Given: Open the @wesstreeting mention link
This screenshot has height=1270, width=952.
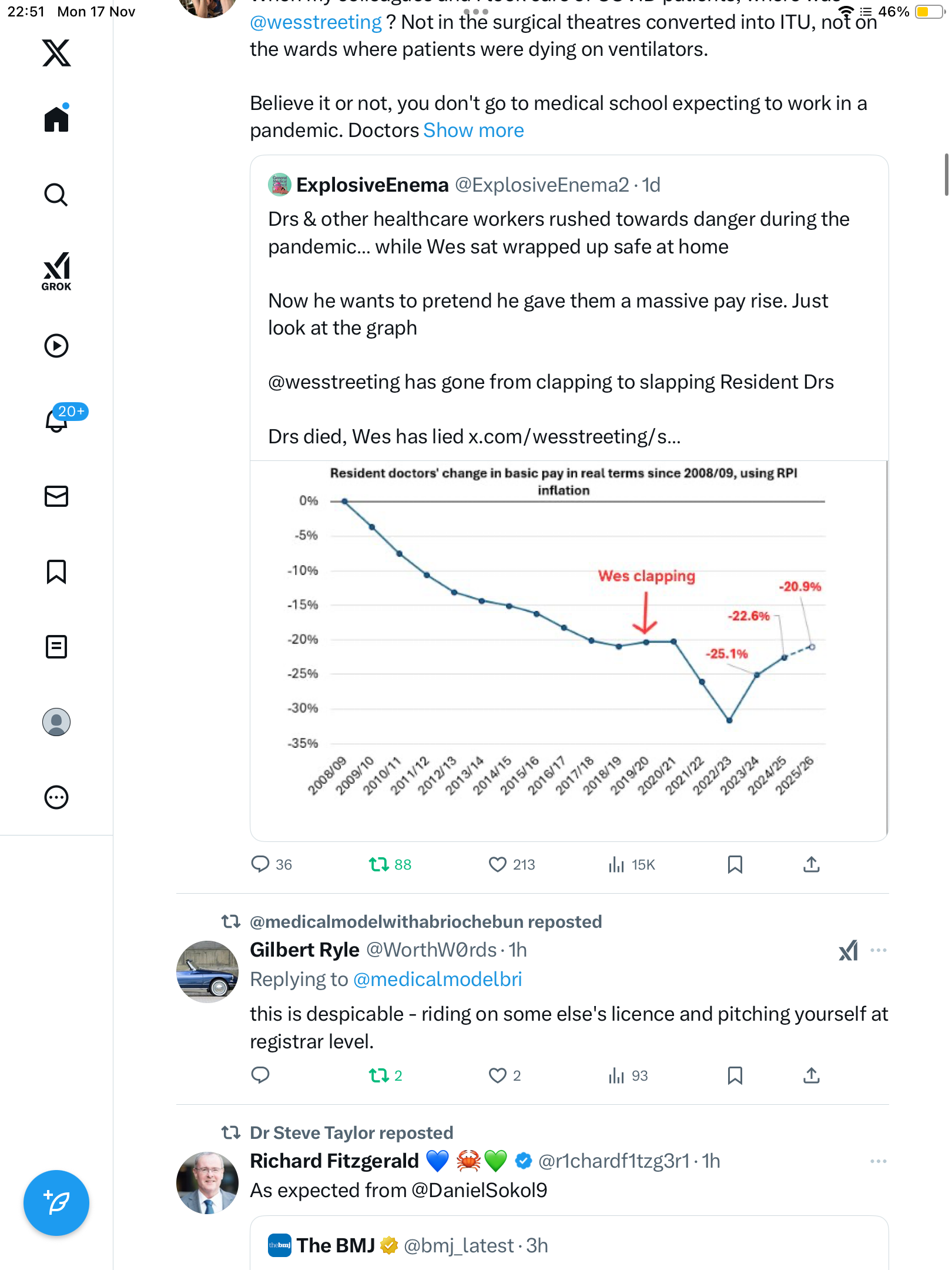Looking at the screenshot, I should pyautogui.click(x=316, y=22).
